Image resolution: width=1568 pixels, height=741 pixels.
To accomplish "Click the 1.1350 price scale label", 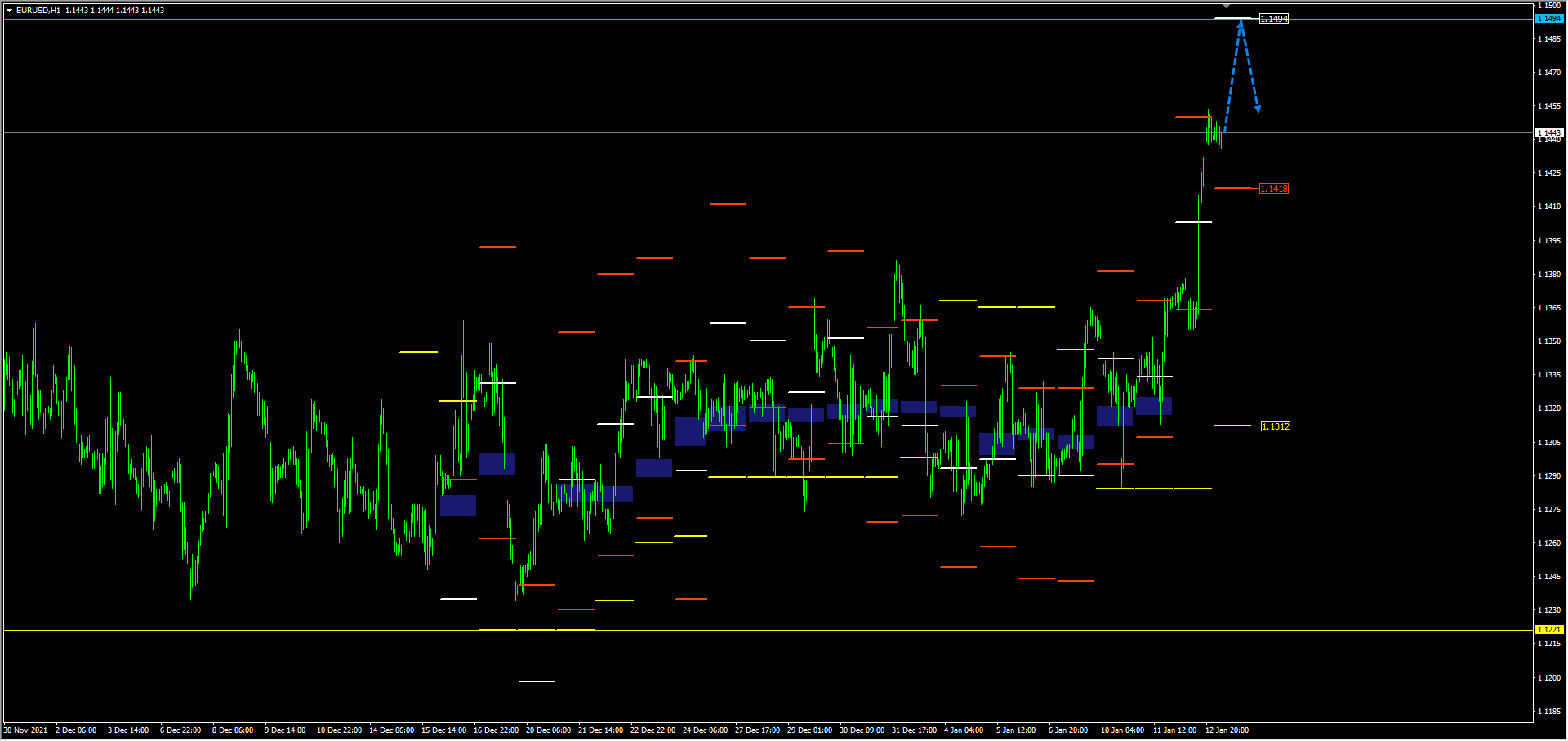I will [1549, 341].
